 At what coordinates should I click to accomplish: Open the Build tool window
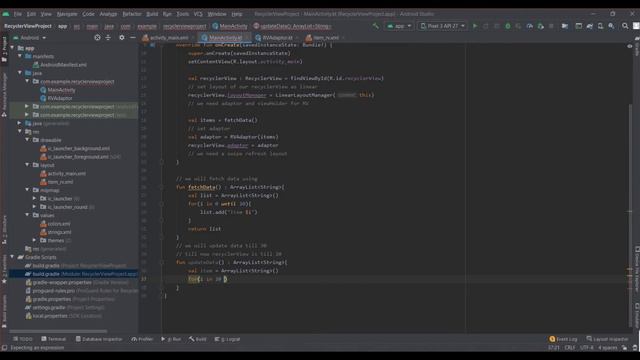(x=198, y=339)
